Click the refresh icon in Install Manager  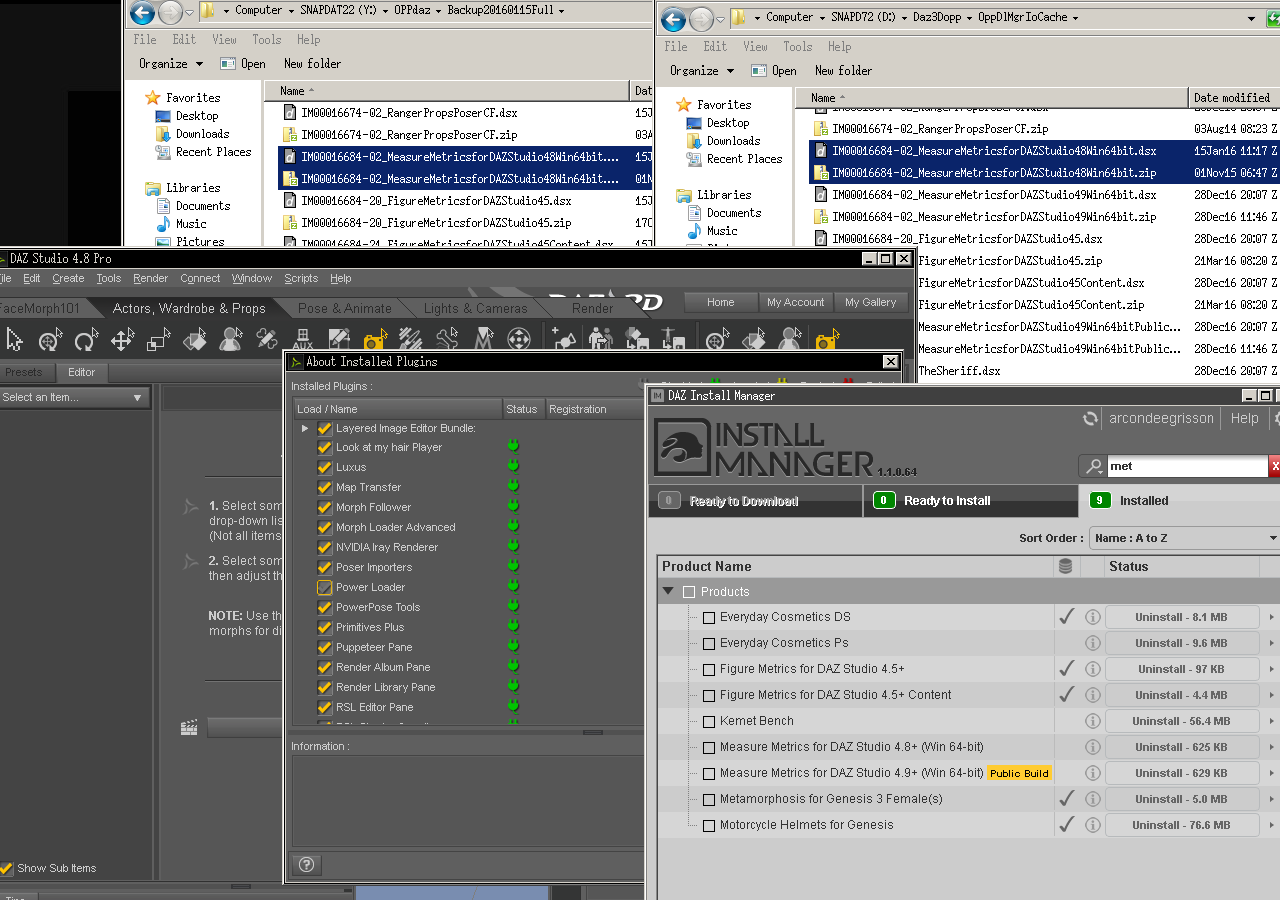(x=1090, y=419)
